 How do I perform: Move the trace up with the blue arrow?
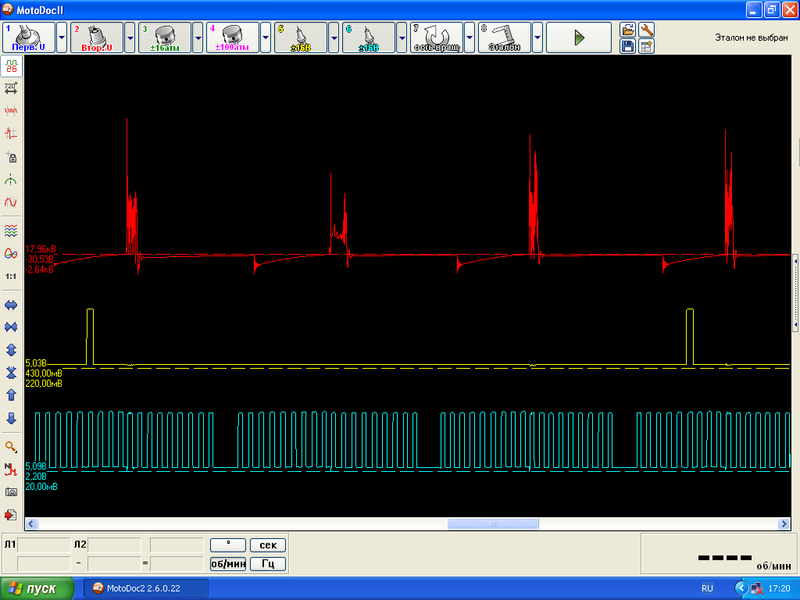coord(11,395)
